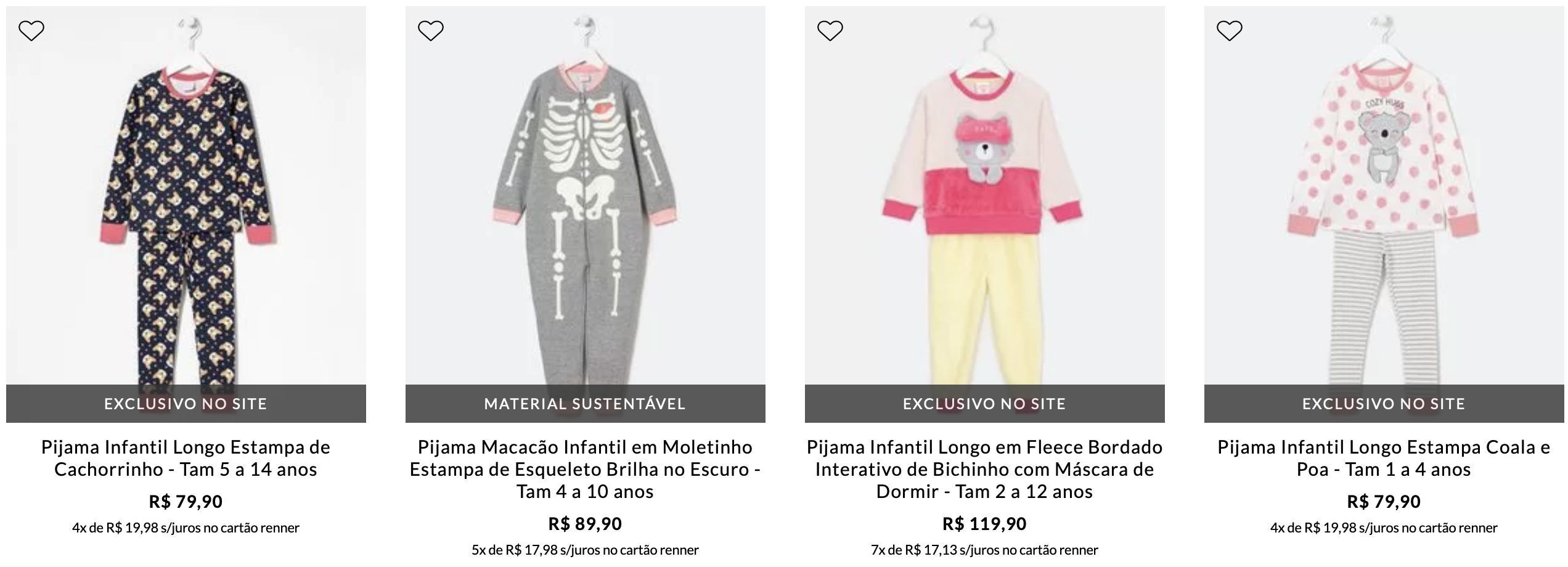This screenshot has width=1568, height=567.
Task: Select the R$ 89,90 price of skeleton onesie
Action: [586, 524]
